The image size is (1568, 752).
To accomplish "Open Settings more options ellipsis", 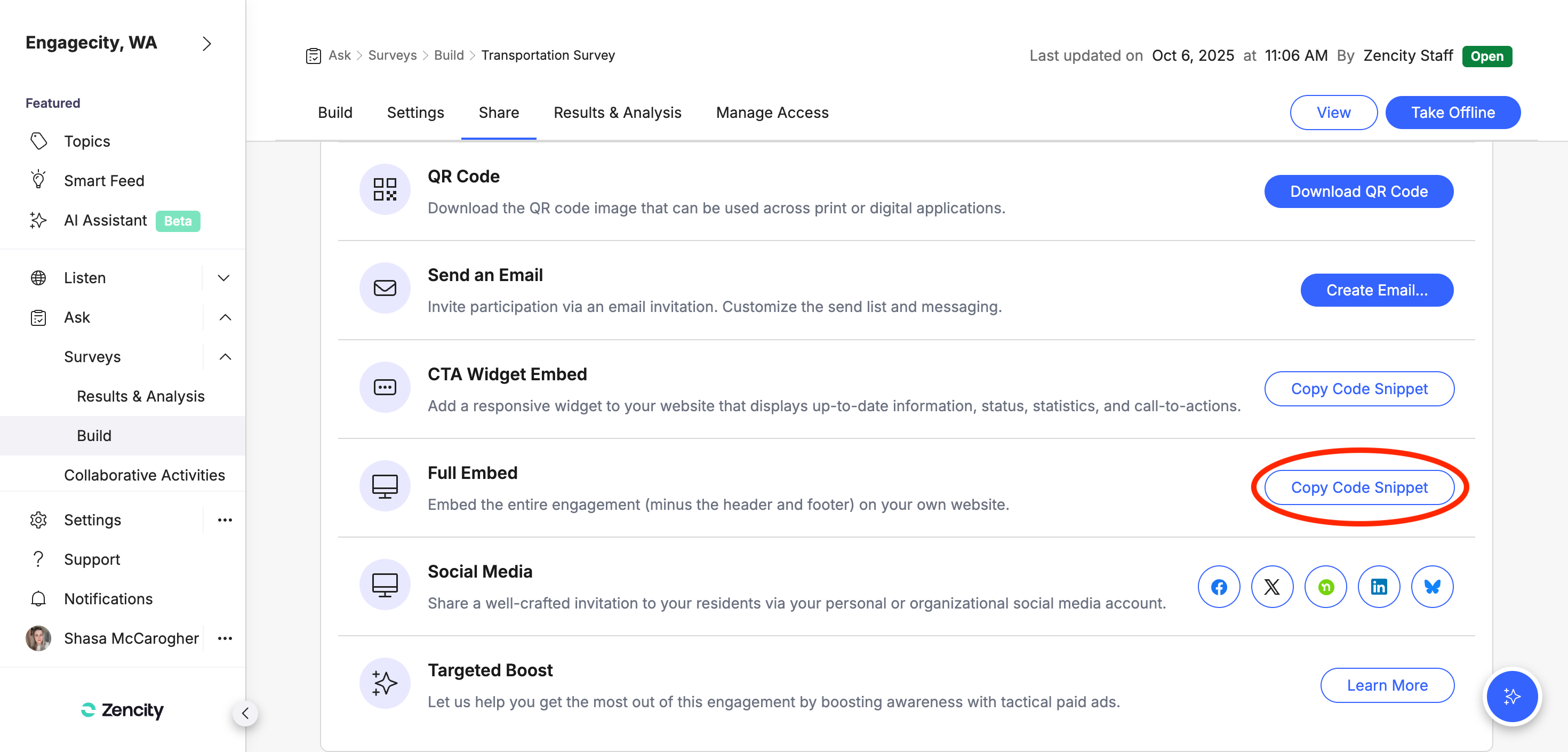I will 225,520.
